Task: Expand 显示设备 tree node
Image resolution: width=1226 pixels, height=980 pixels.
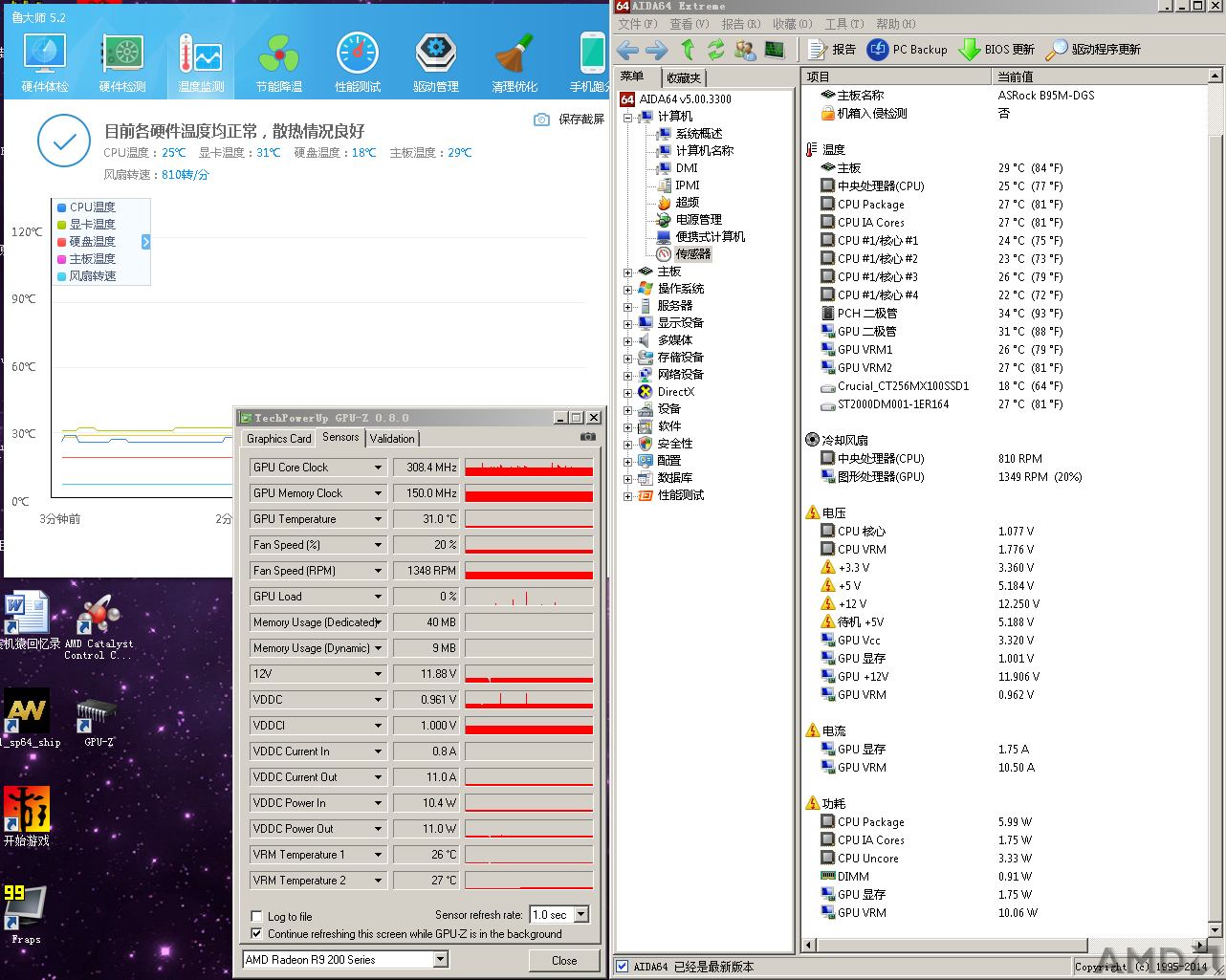Action: [627, 323]
